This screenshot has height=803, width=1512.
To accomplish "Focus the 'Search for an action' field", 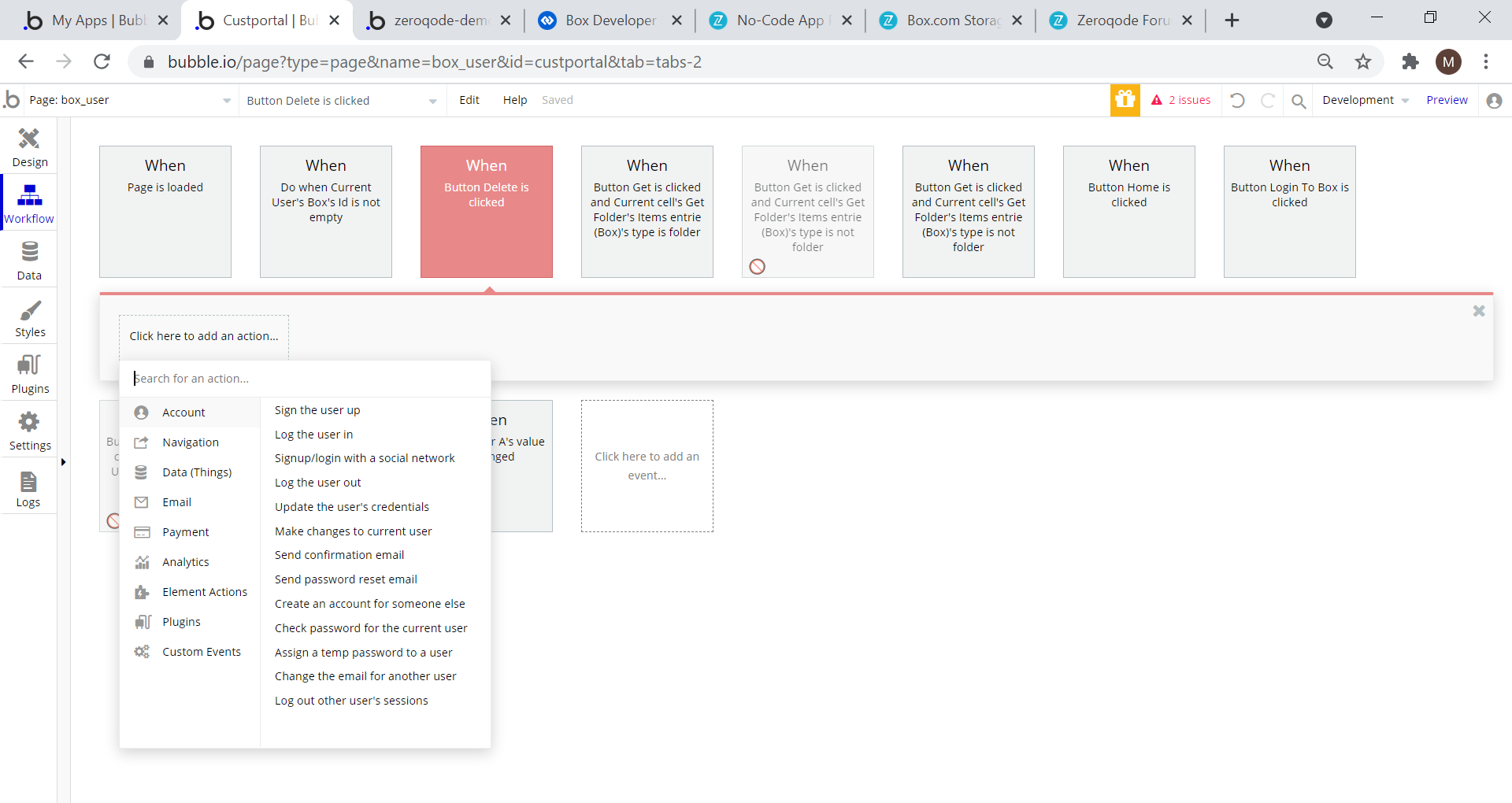I will click(x=306, y=379).
